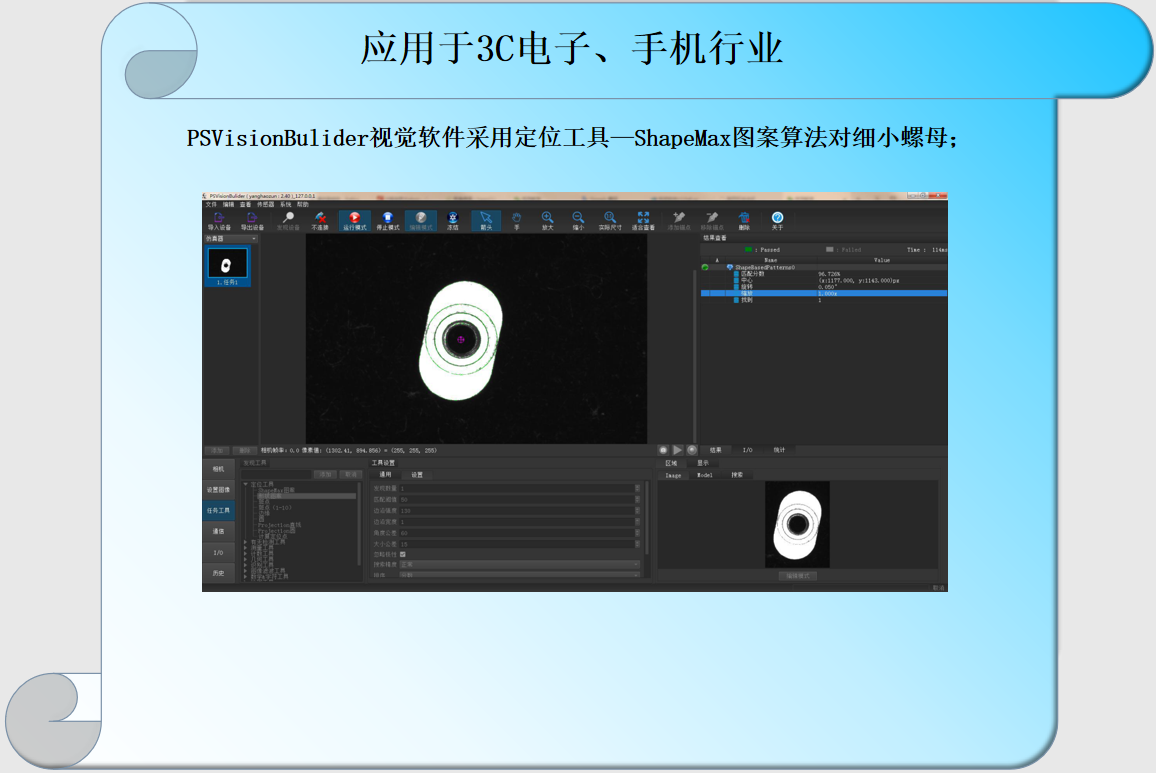The image size is (1156, 773).
Task: Select the 箭头 arrow pointer tool
Action: 486,219
